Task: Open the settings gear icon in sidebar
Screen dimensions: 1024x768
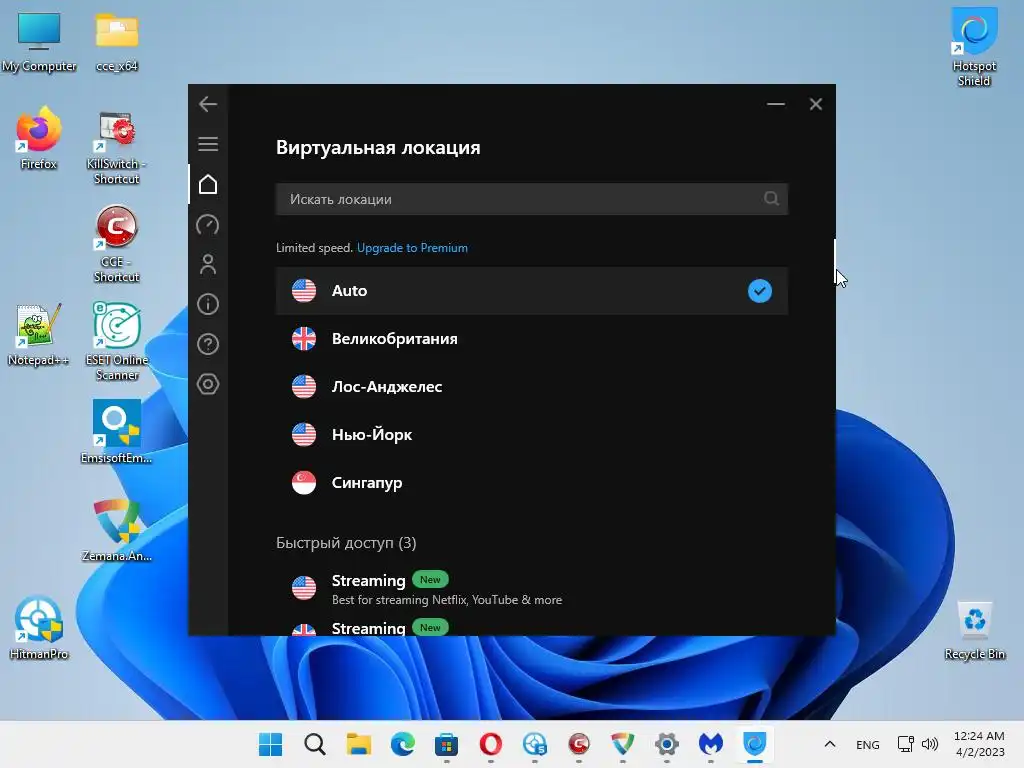Action: pyautogui.click(x=208, y=384)
